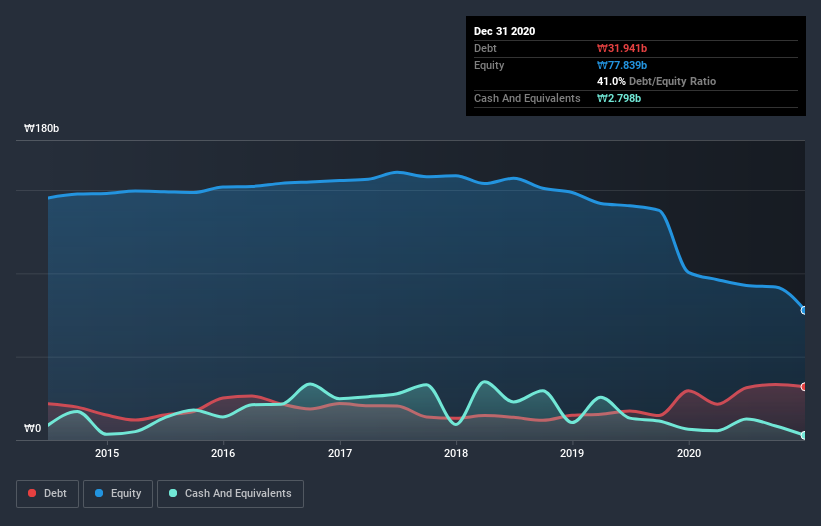
Task: Click the tooltip Equity row label
Action: point(489,65)
